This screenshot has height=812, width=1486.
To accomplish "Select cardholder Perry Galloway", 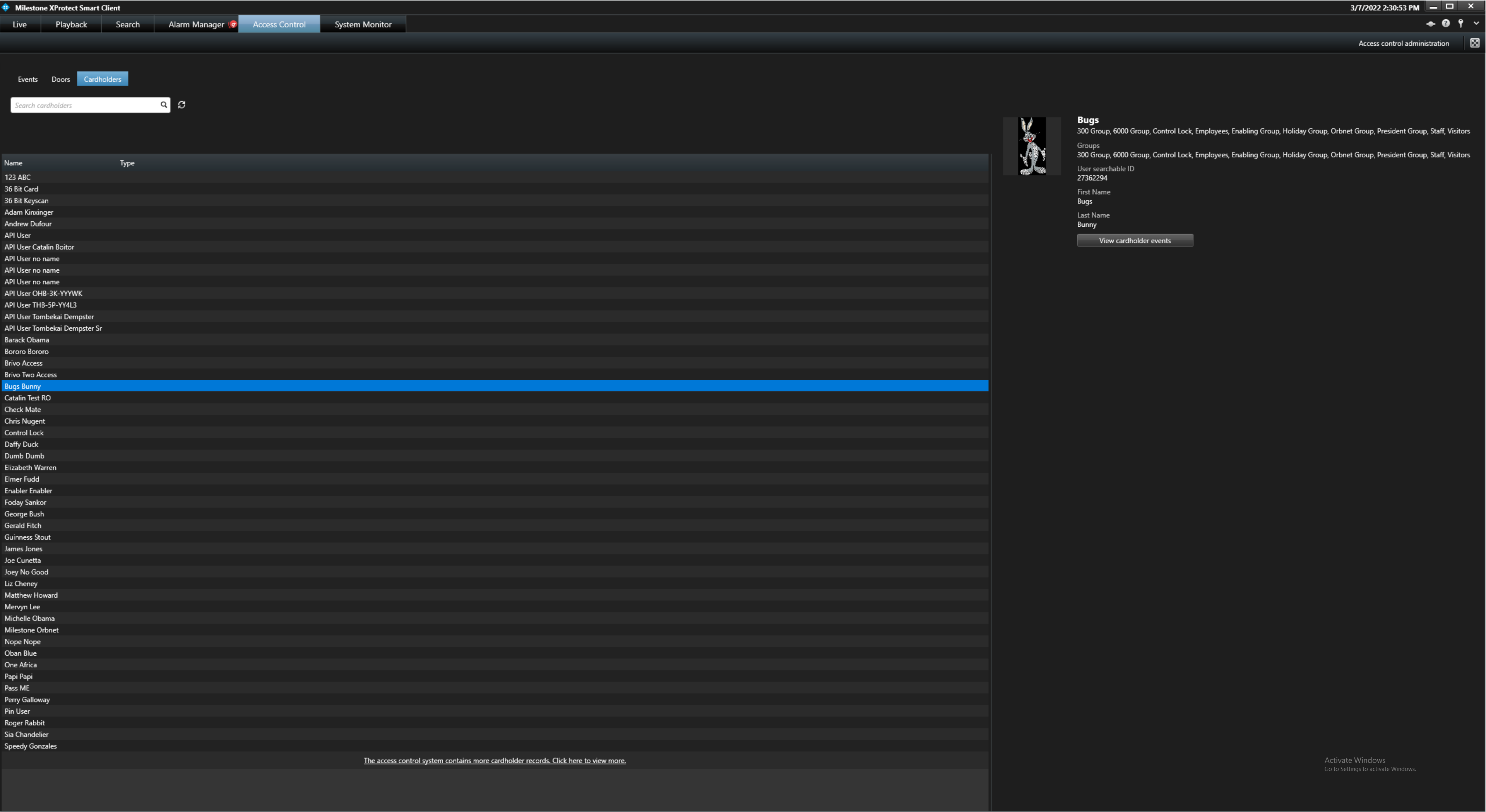I will [x=495, y=699].
